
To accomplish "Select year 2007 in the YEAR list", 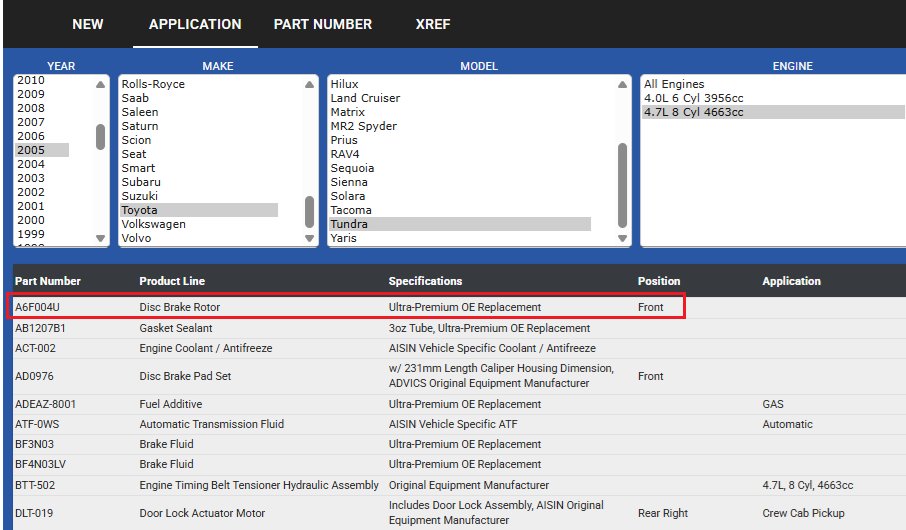I will click(x=31, y=122).
